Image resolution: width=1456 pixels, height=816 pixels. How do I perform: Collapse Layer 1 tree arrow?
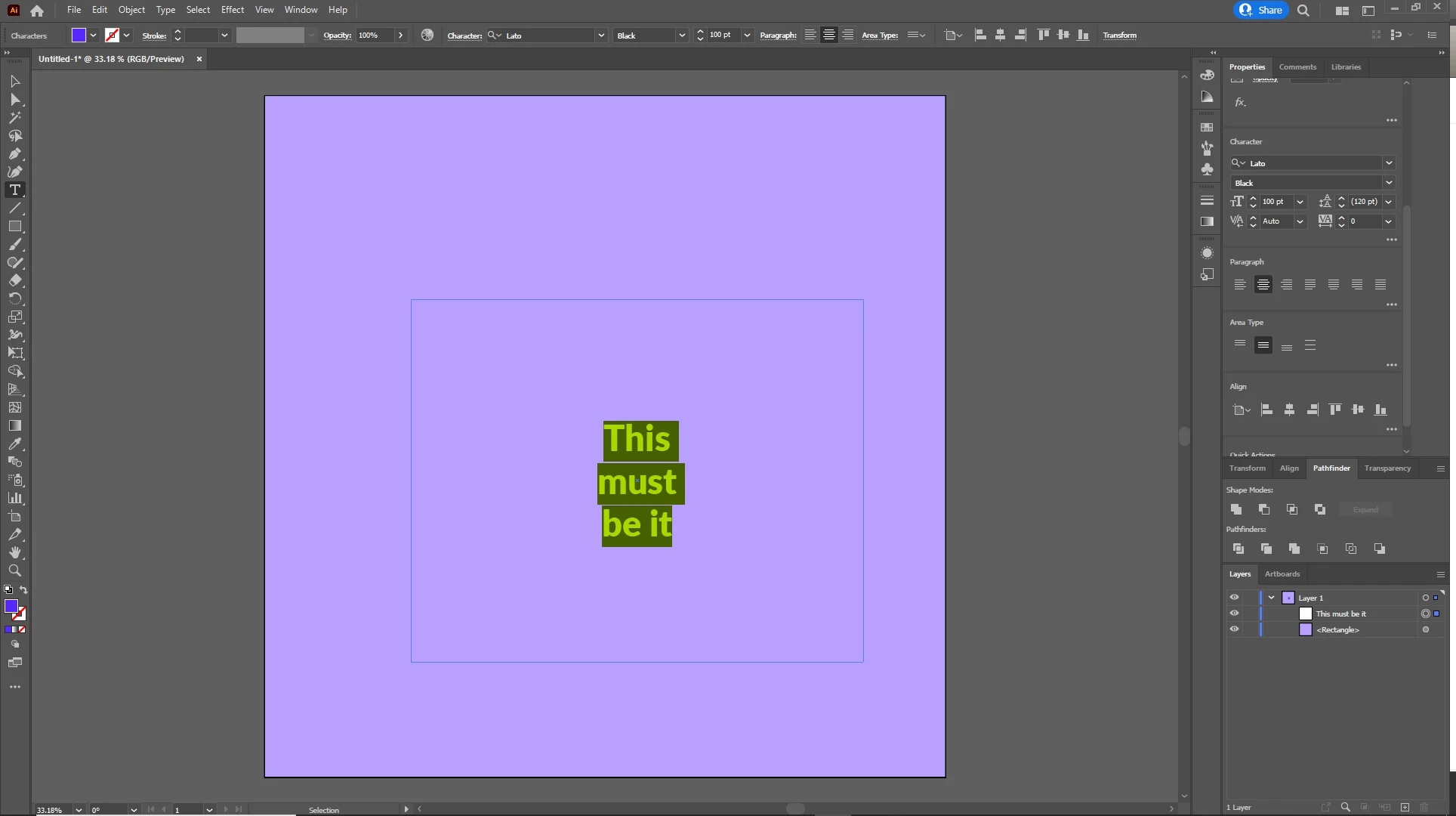1272,598
